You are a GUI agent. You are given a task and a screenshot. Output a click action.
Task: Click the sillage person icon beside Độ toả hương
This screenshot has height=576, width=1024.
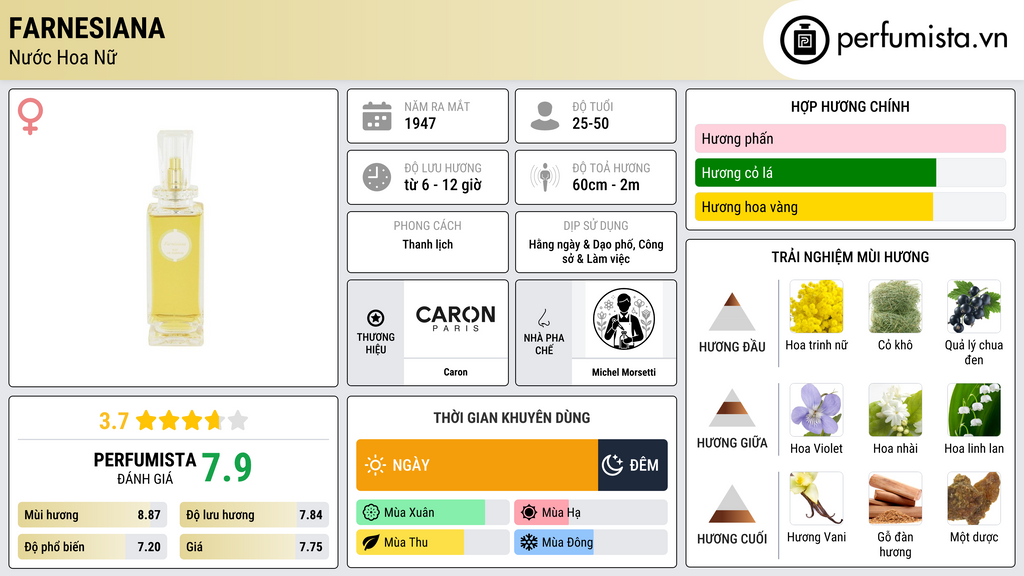coord(545,177)
